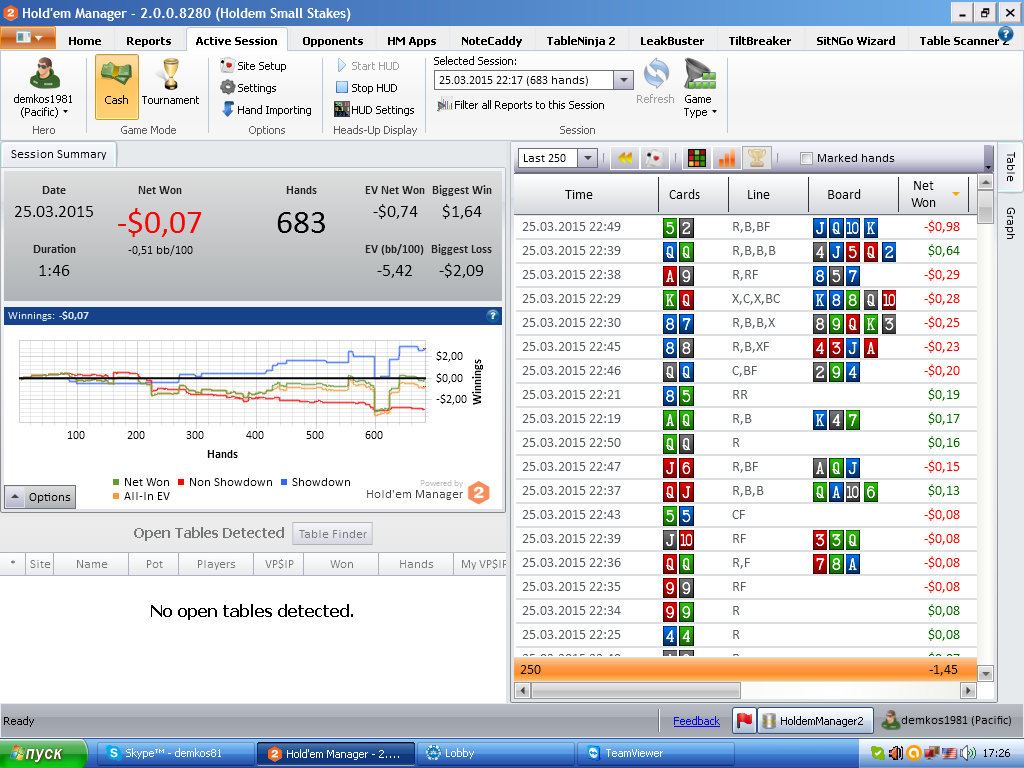Click the demkos1981 hero avatar icon

point(43,73)
